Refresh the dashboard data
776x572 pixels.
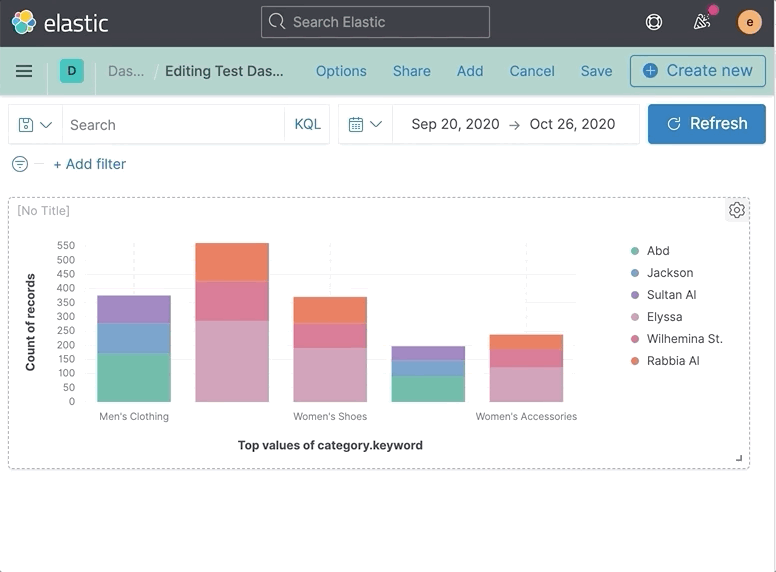[x=707, y=124]
